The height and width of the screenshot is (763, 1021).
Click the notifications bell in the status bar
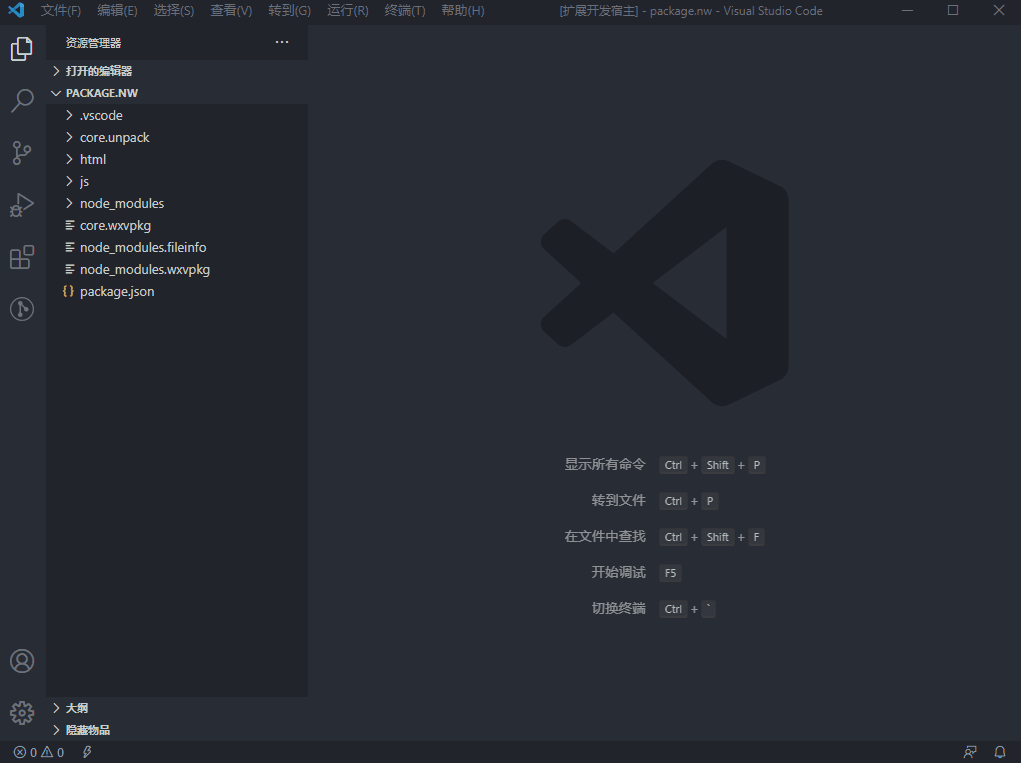click(x=999, y=751)
